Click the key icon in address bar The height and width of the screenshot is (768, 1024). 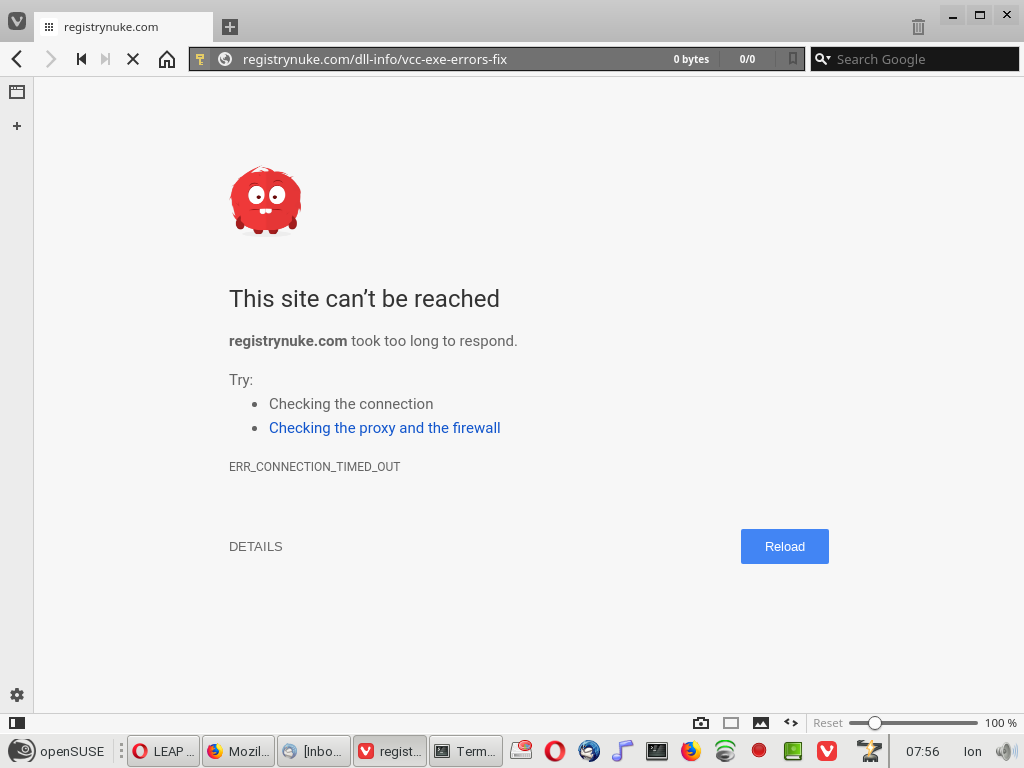(200, 59)
